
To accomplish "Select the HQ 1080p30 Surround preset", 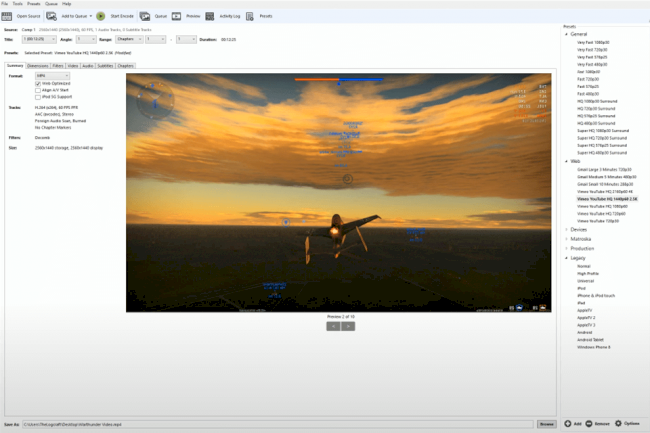I will [597, 101].
